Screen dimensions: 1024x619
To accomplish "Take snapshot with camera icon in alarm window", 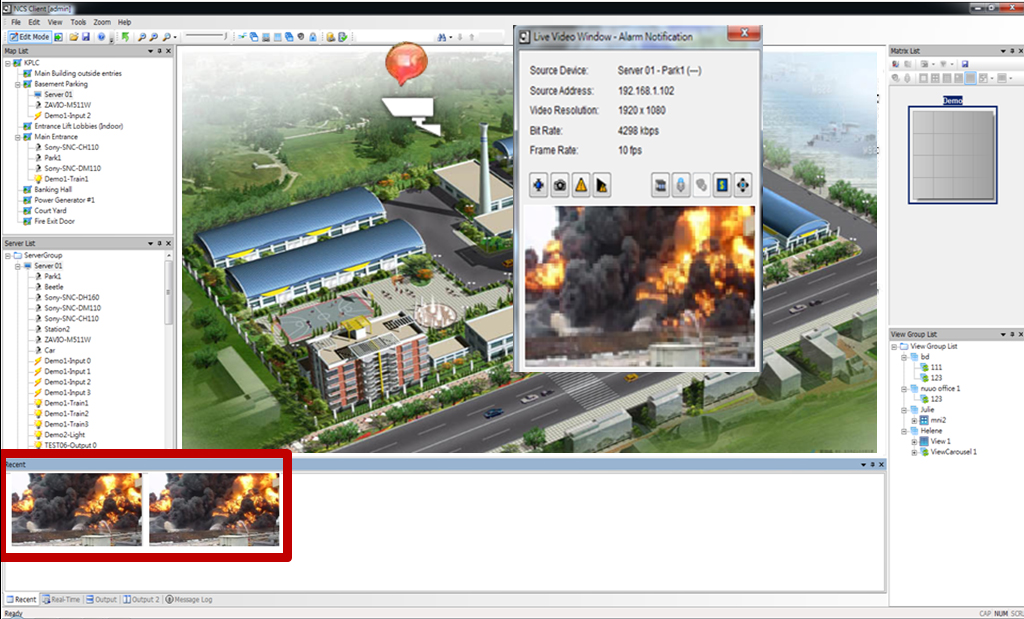I will [560, 185].
